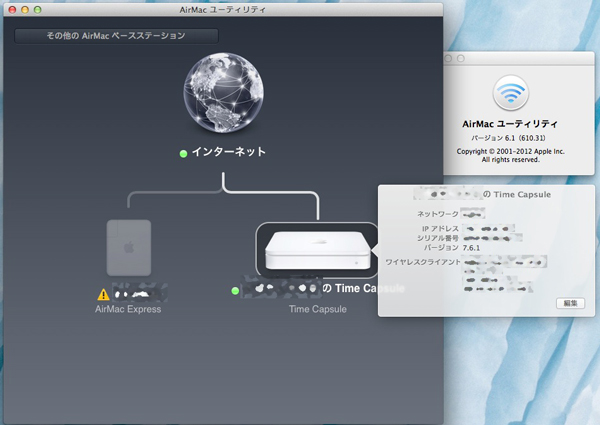Click the の Time Capsule title in the popup

[517, 194]
